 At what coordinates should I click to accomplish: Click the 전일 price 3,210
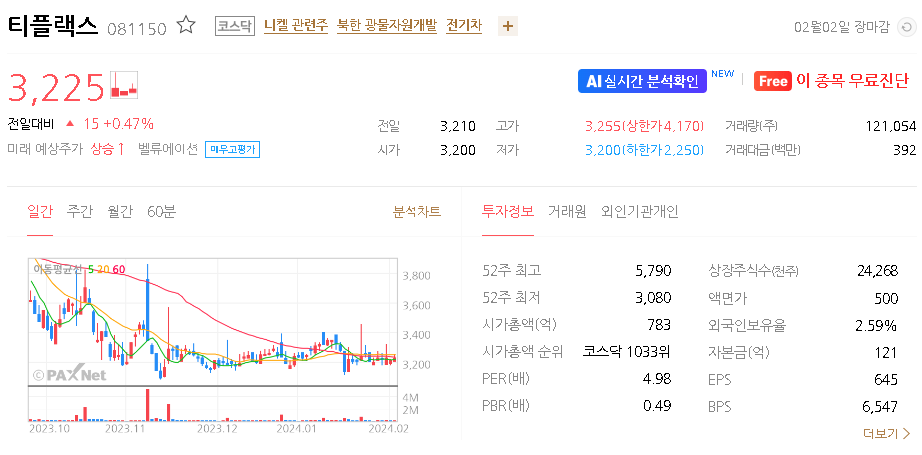coord(458,126)
